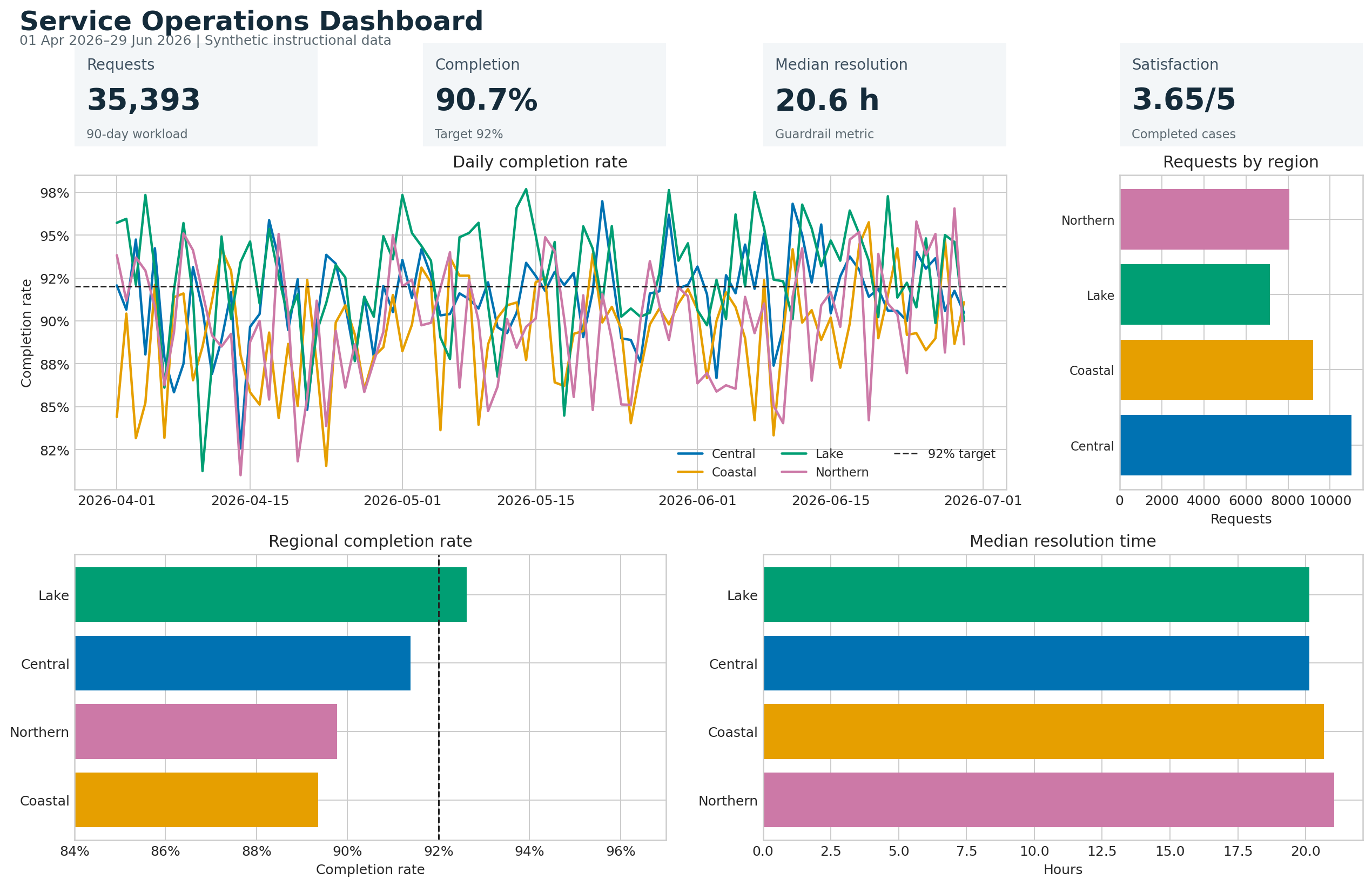Click the Central bar in Regional completion rate
The image size is (1372, 886).
(242, 663)
